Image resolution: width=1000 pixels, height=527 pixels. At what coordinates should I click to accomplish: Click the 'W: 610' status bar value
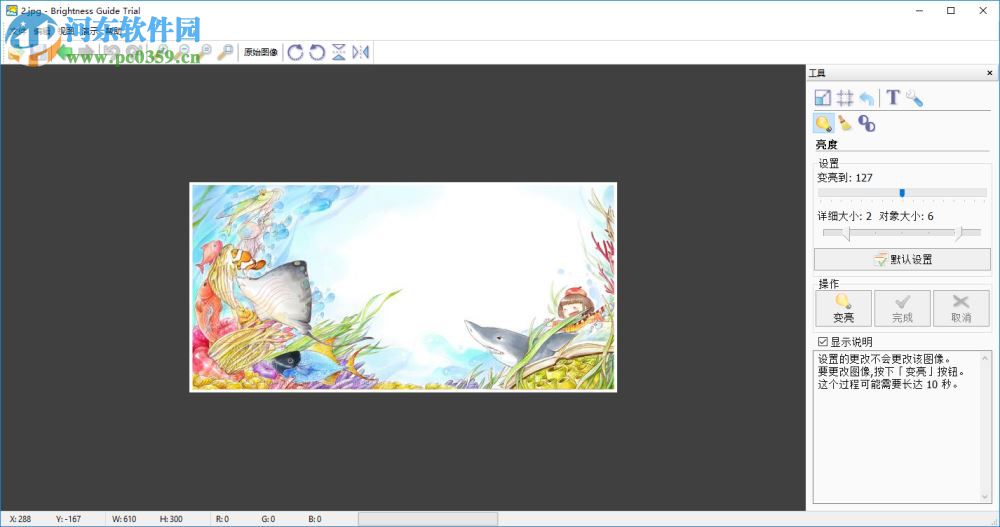click(x=124, y=519)
